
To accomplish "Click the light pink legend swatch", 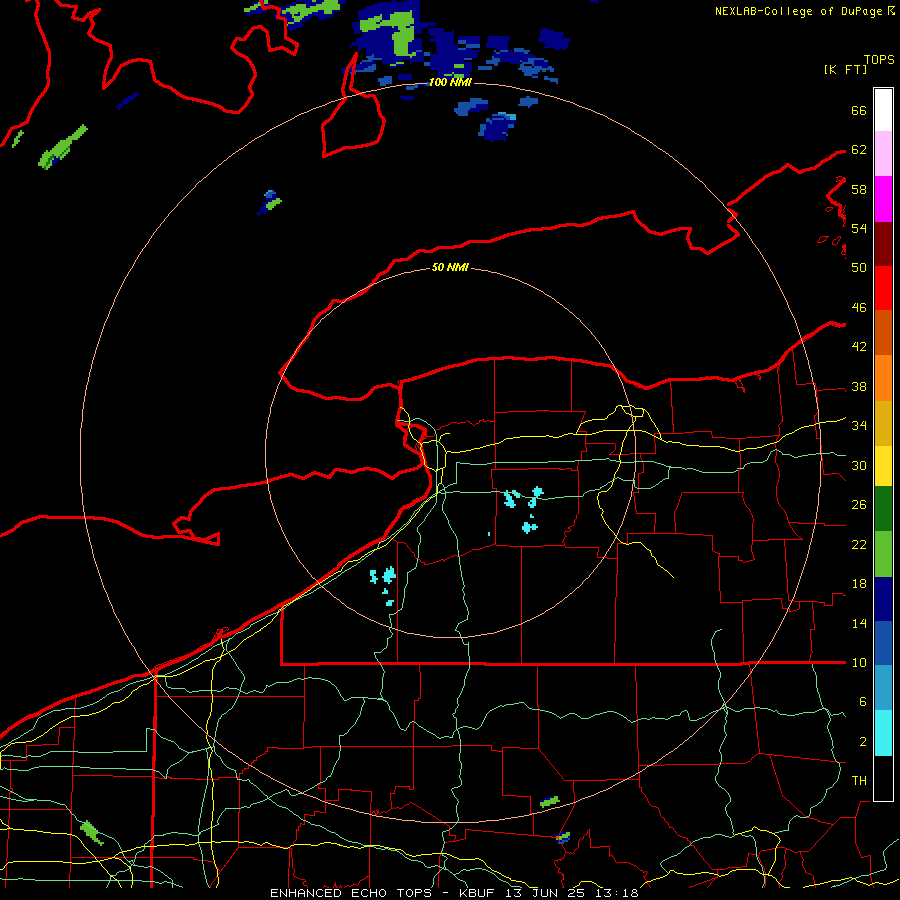I will pos(883,154).
